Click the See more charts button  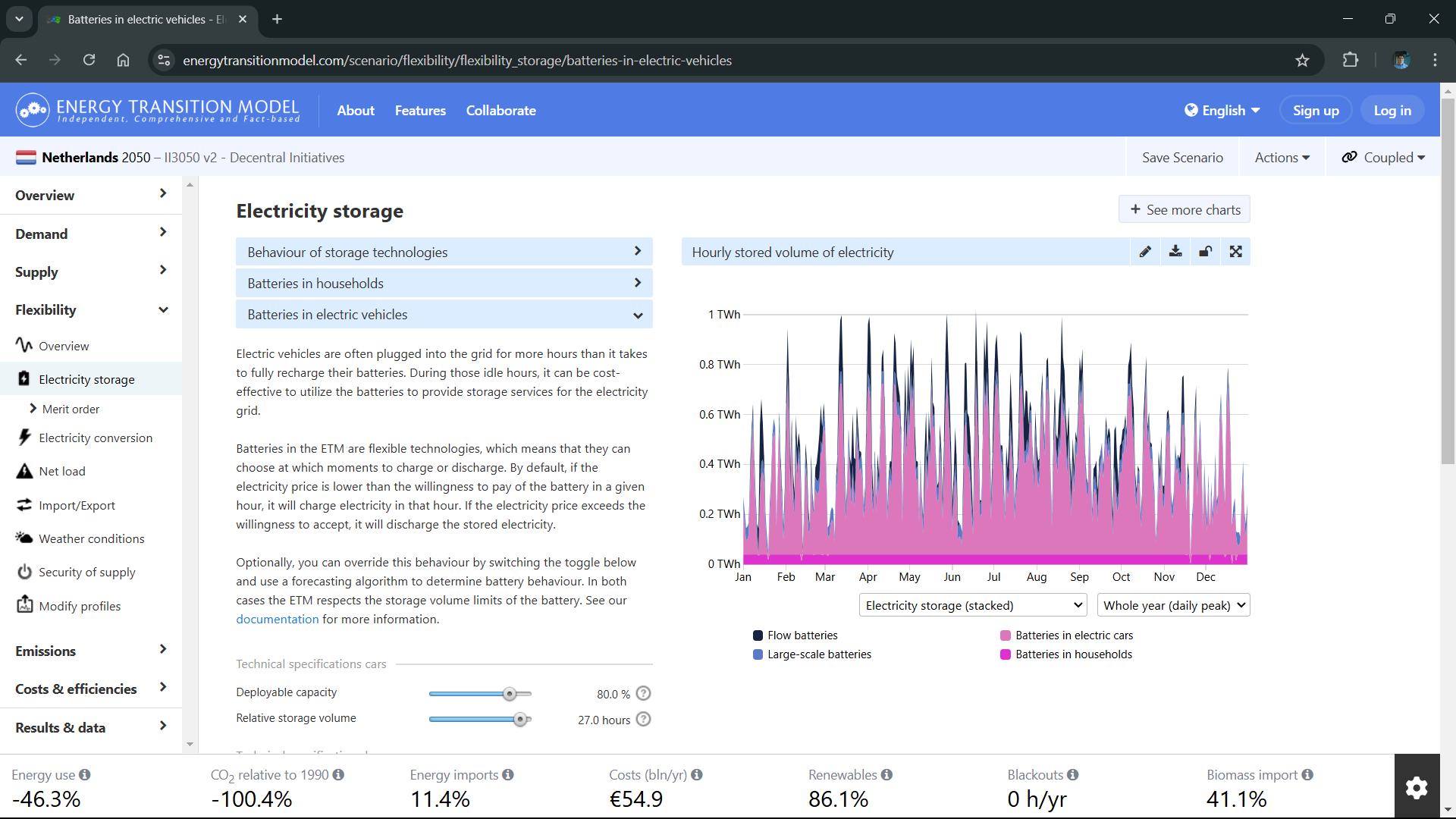pyautogui.click(x=1185, y=209)
